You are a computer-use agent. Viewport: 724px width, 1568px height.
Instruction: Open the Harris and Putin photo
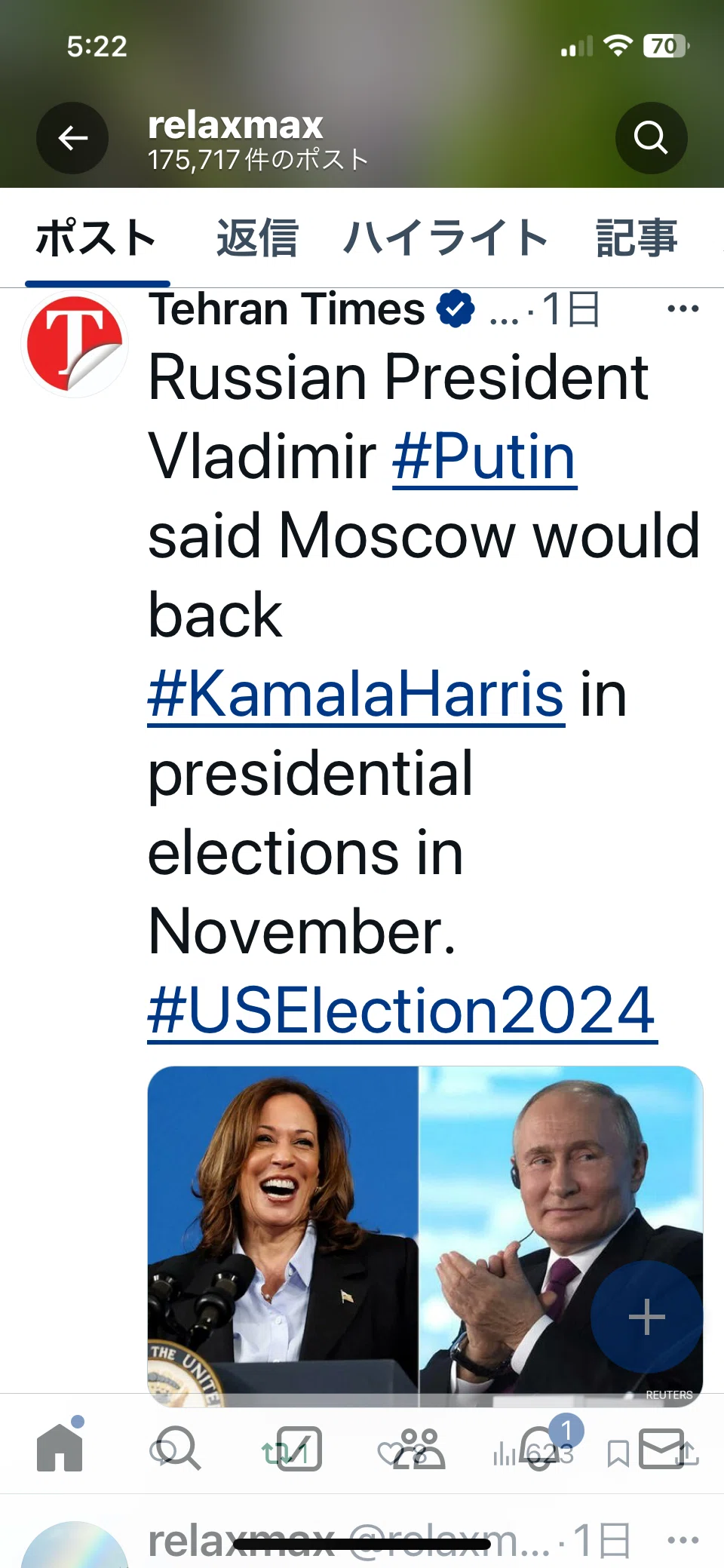[425, 1236]
